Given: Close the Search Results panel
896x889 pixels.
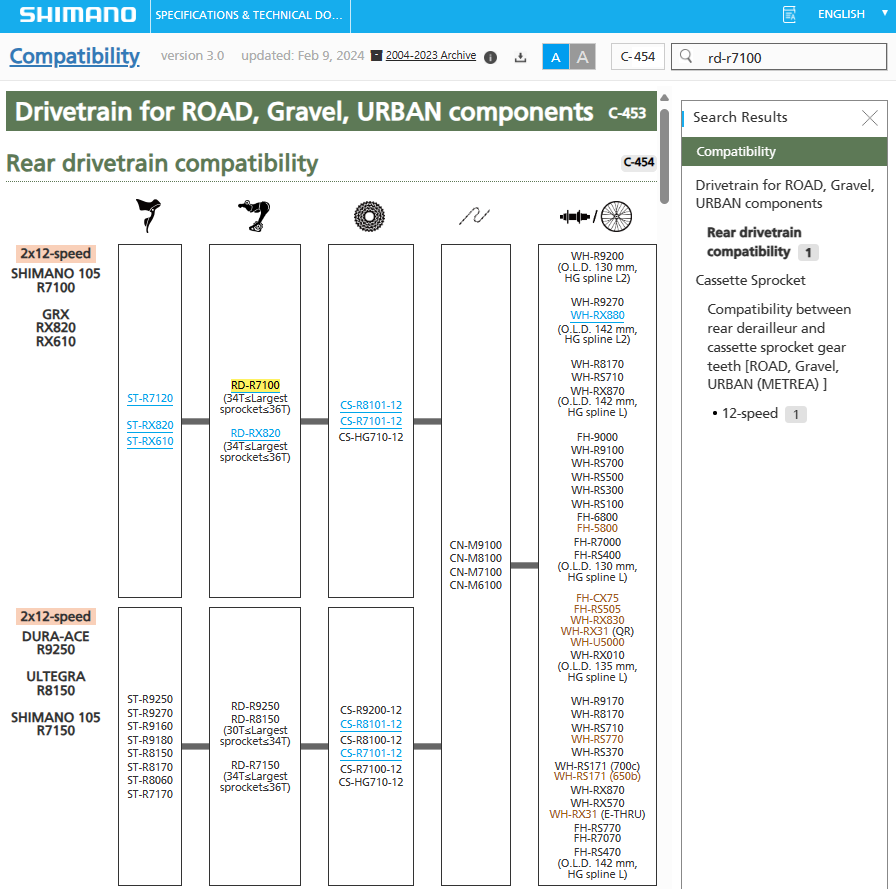Looking at the screenshot, I should (870, 118).
